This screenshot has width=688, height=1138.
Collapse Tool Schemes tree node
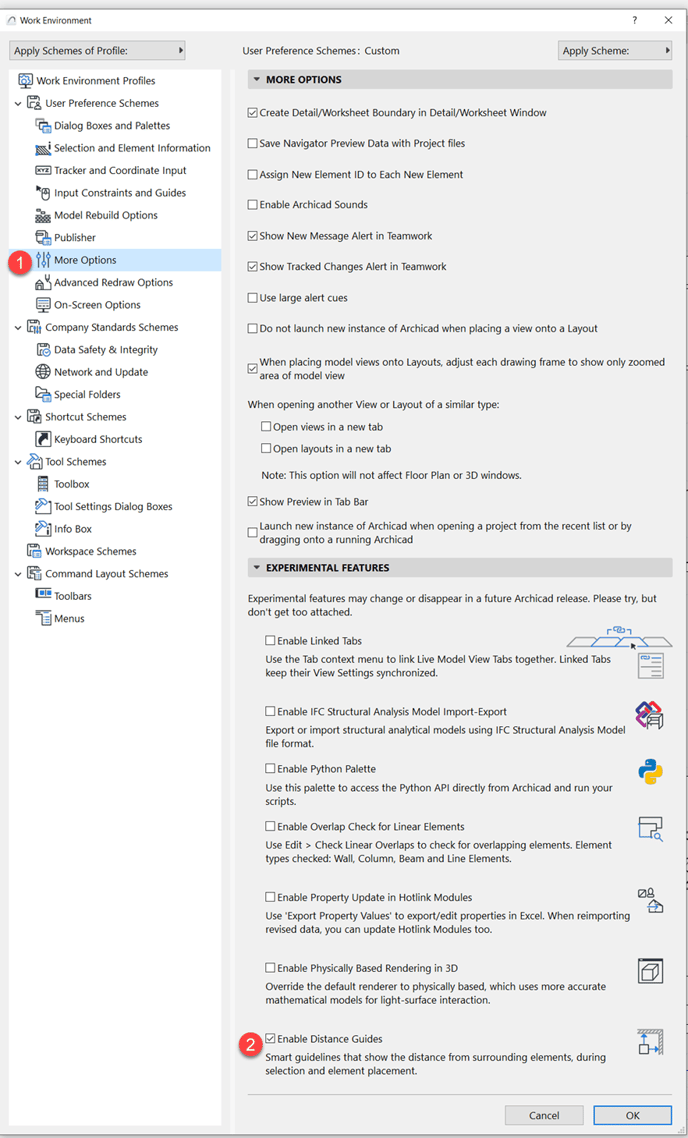(18, 462)
